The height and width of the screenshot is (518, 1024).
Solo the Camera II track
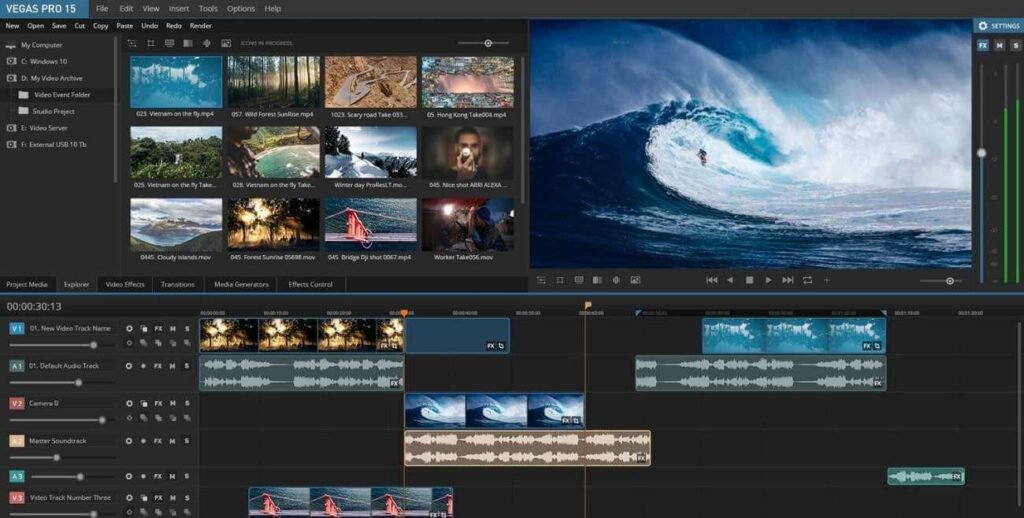click(187, 404)
